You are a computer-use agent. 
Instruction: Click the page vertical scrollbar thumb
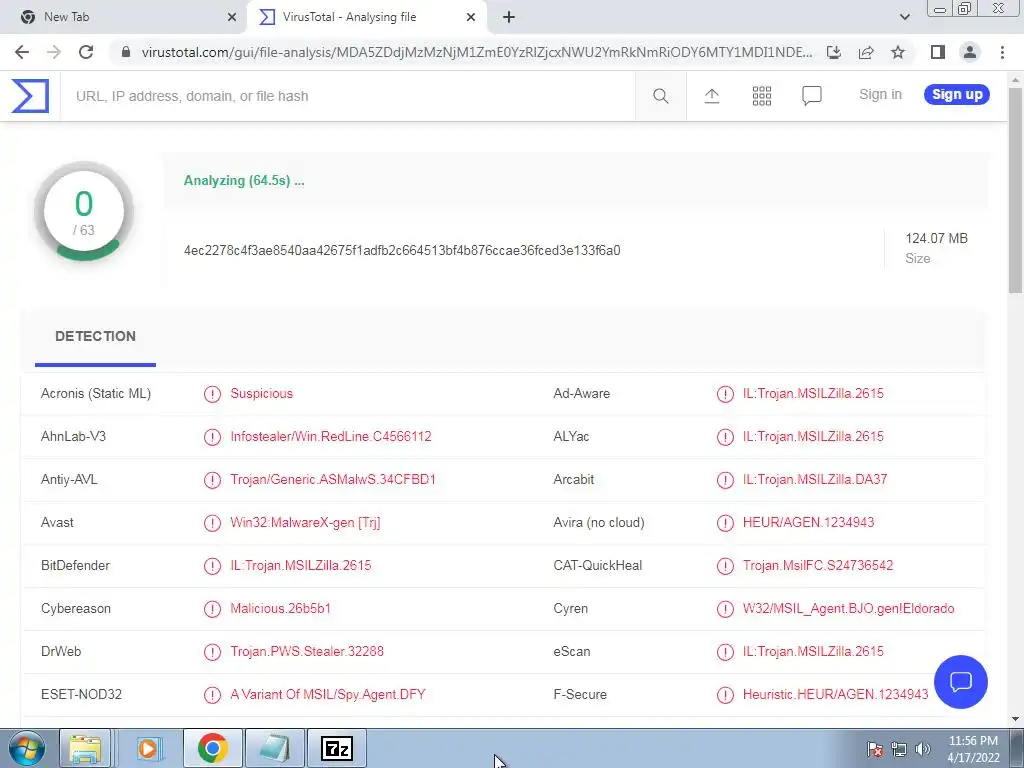point(1016,191)
